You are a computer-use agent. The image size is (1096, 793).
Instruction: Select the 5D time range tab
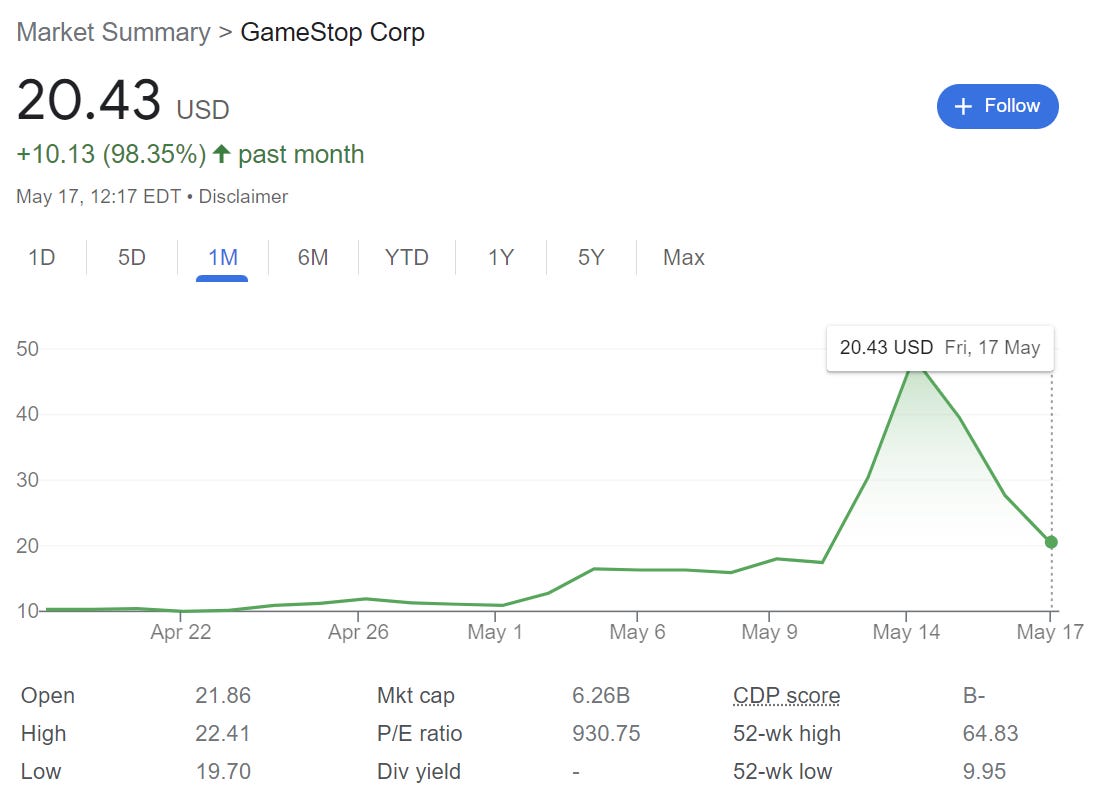[132, 258]
